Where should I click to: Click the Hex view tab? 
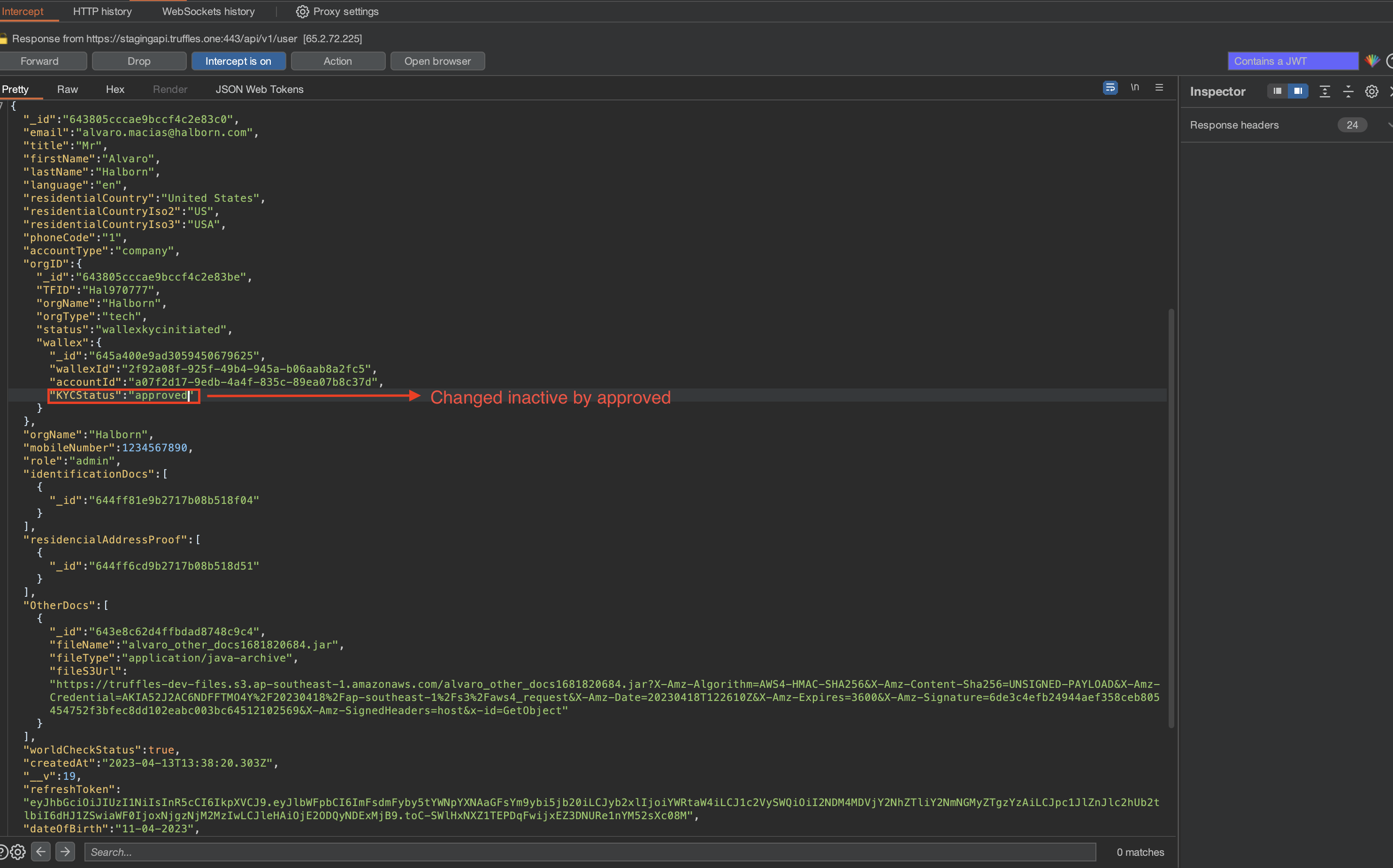(x=113, y=89)
